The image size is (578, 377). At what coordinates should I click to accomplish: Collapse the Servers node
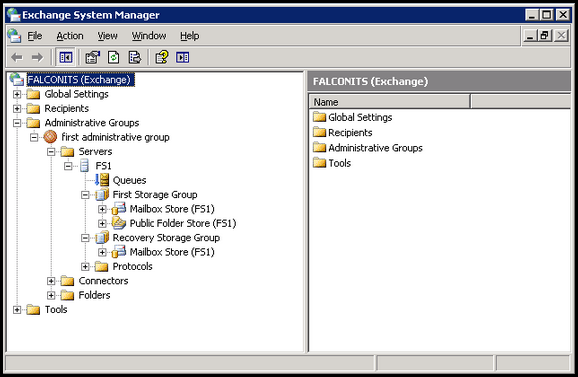(51, 152)
